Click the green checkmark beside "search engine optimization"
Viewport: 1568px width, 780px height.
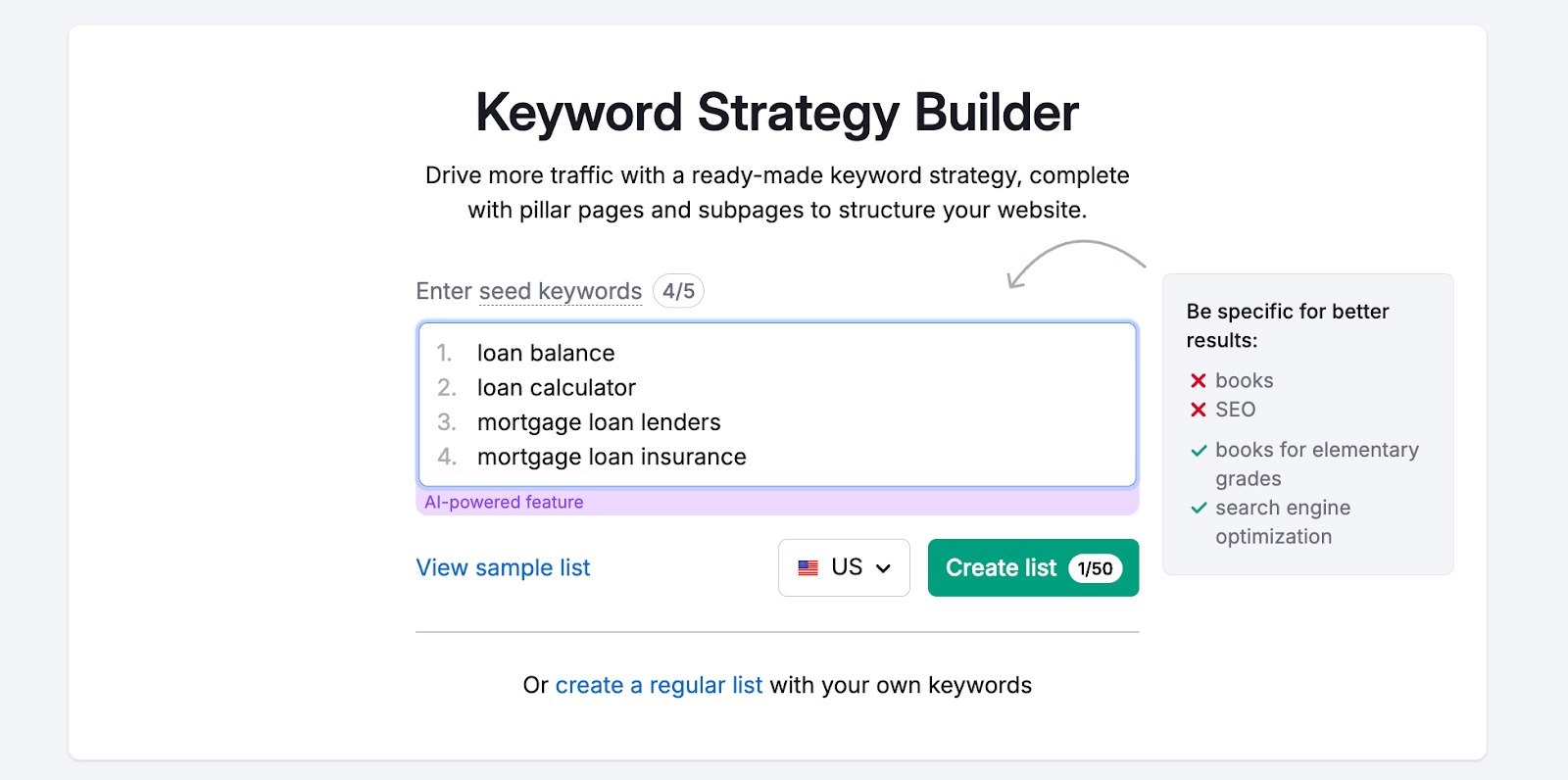(1198, 508)
